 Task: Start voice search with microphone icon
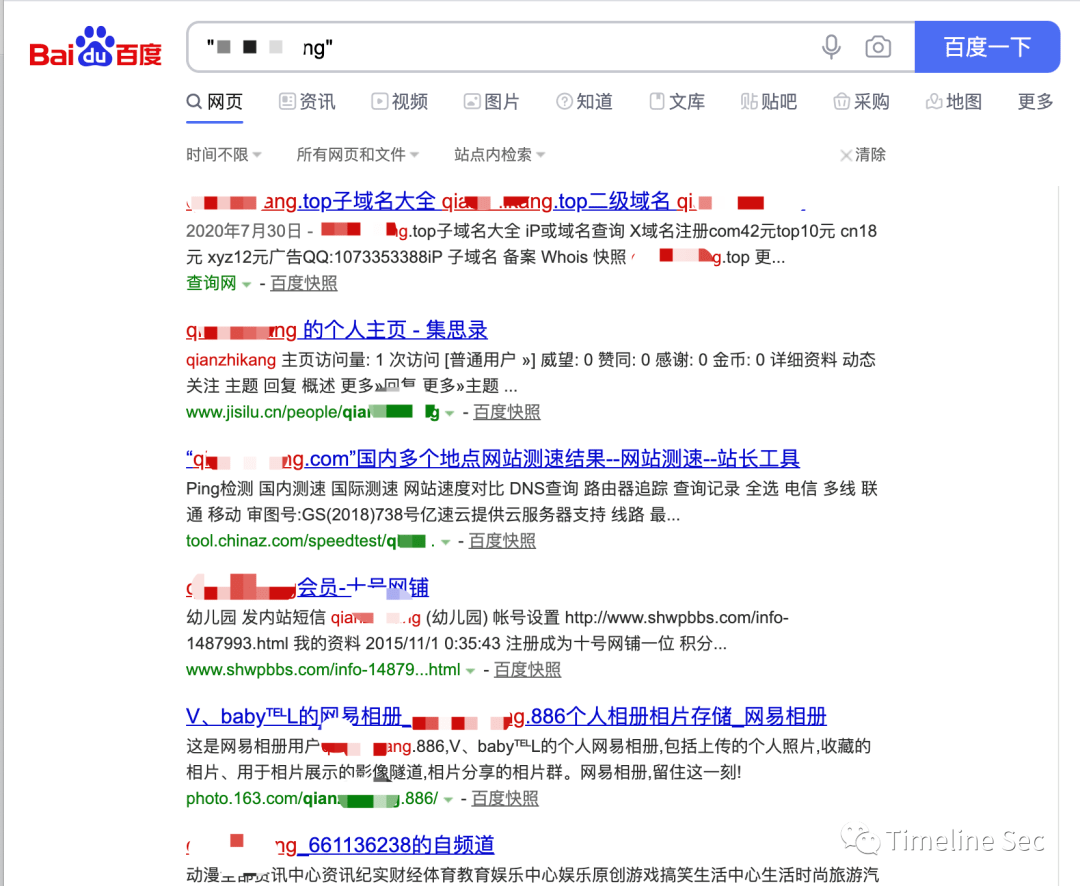point(831,47)
